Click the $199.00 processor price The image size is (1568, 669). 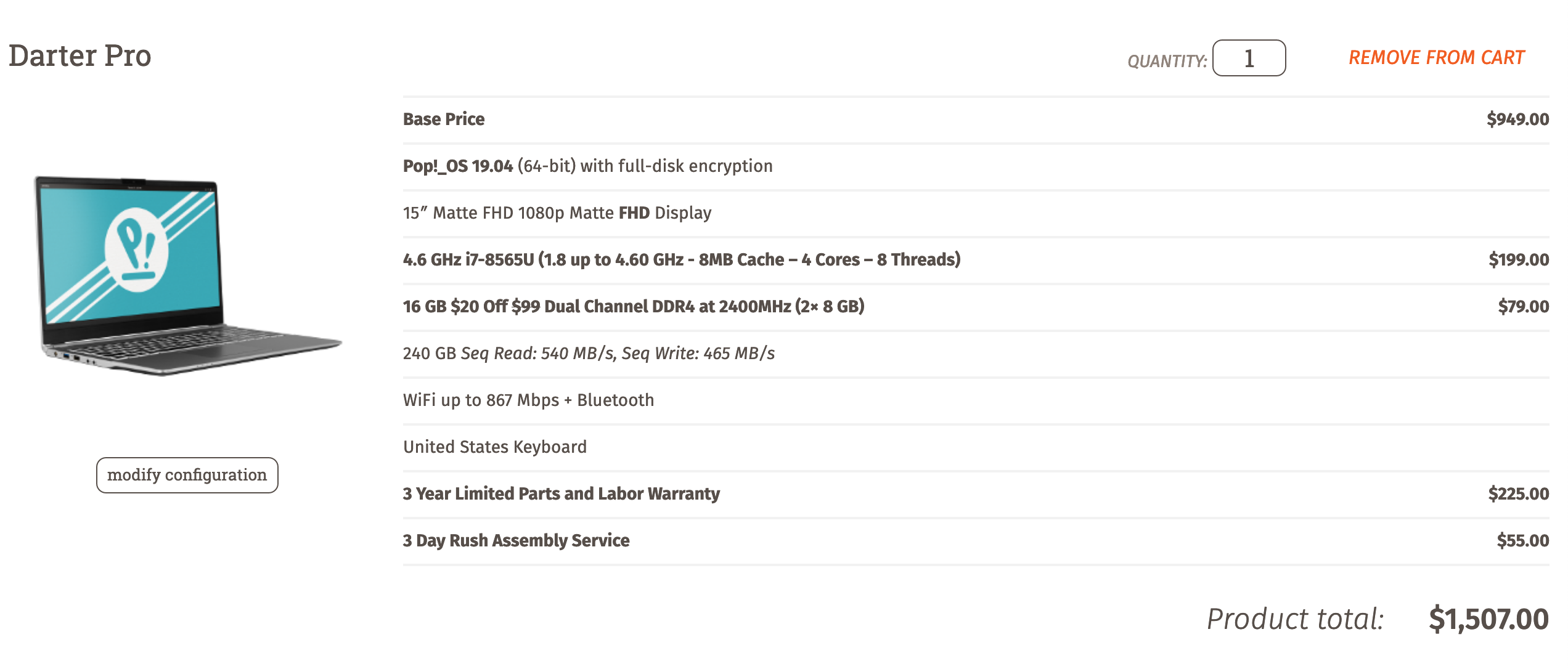pyautogui.click(x=1518, y=260)
